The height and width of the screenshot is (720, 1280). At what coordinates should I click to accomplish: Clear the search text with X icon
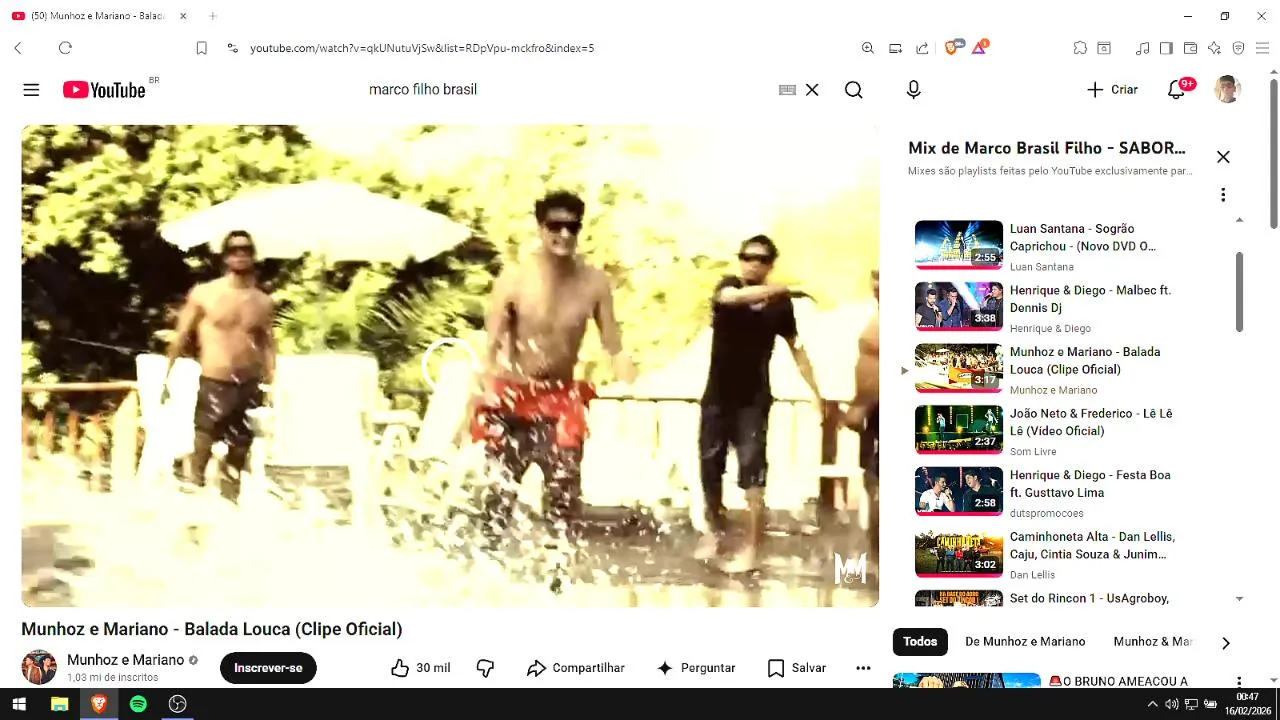pos(812,90)
